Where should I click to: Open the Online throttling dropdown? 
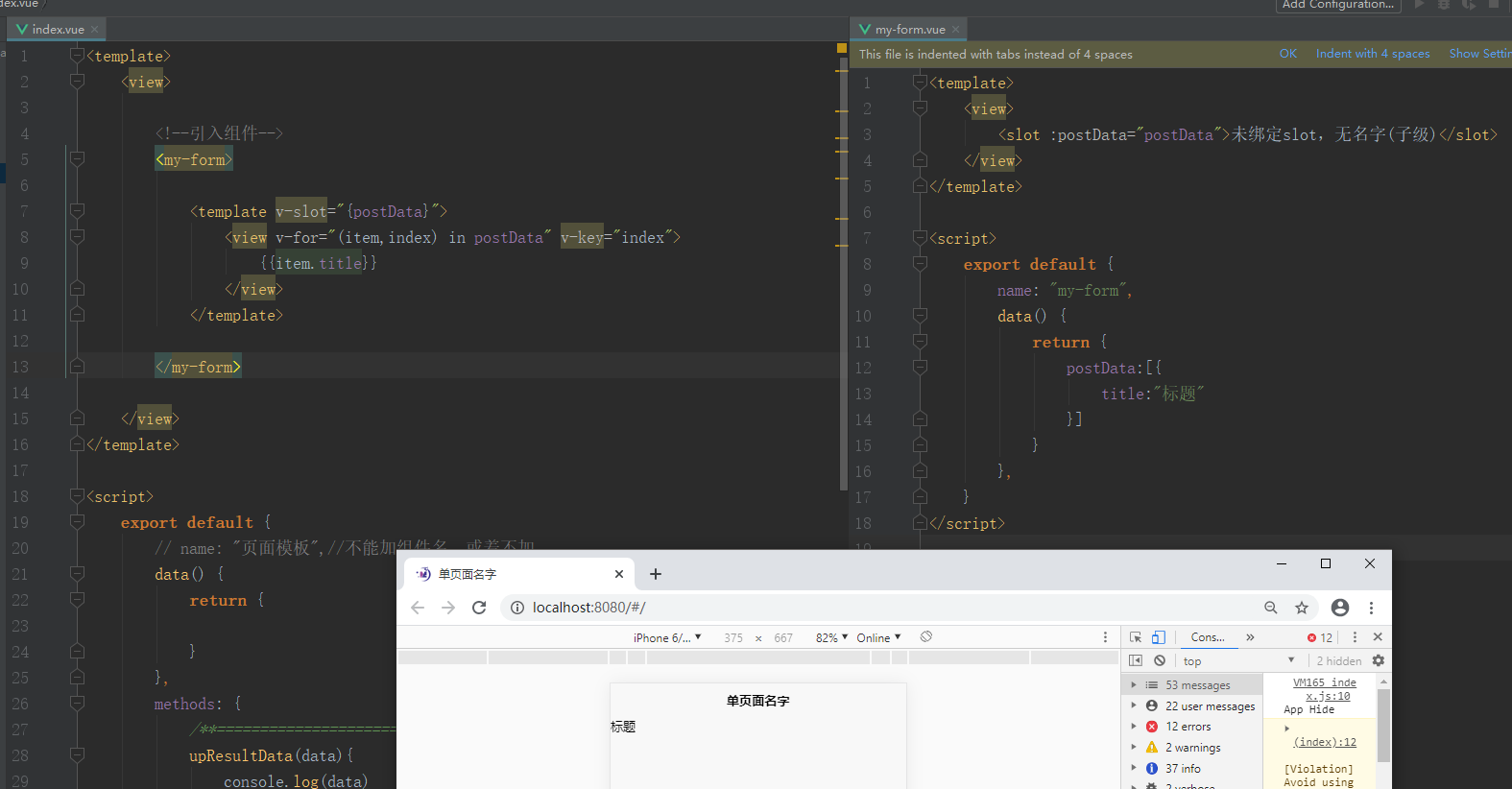point(878,637)
